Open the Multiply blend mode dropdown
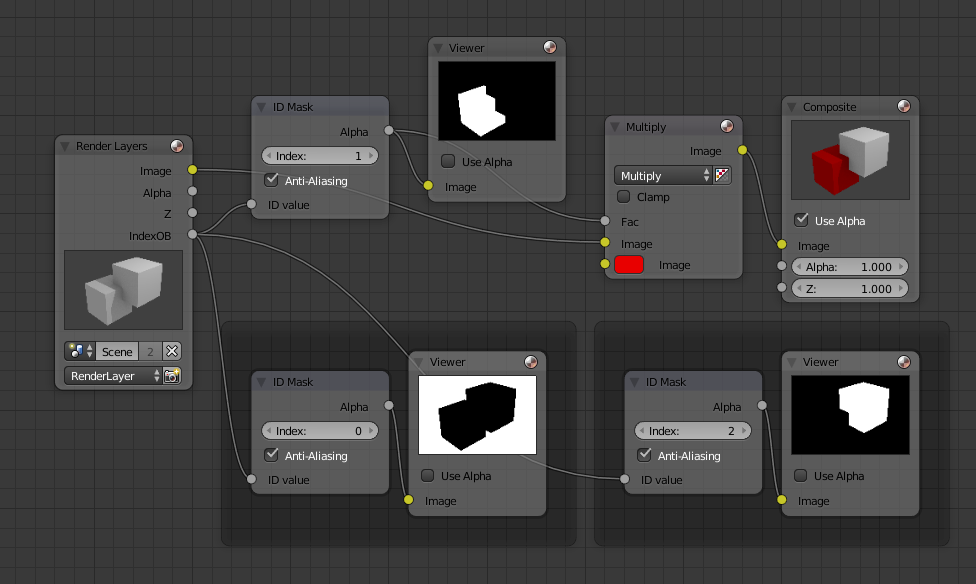This screenshot has height=584, width=976. point(663,176)
